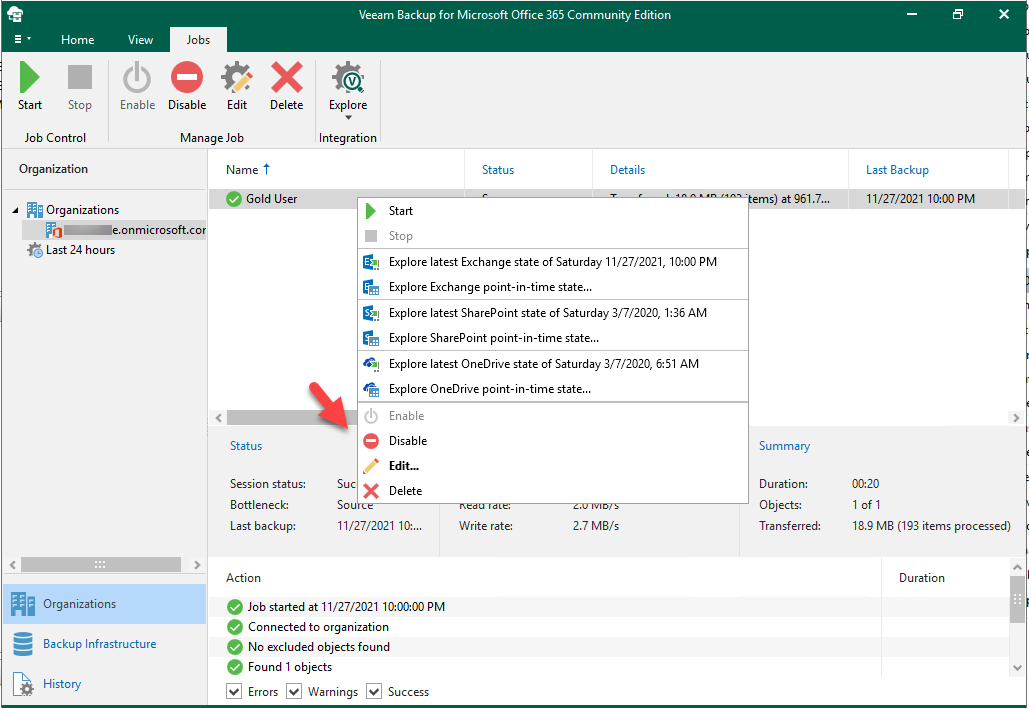Sort jobs by the Status column
This screenshot has height=708, width=1029.
pyautogui.click(x=497, y=170)
